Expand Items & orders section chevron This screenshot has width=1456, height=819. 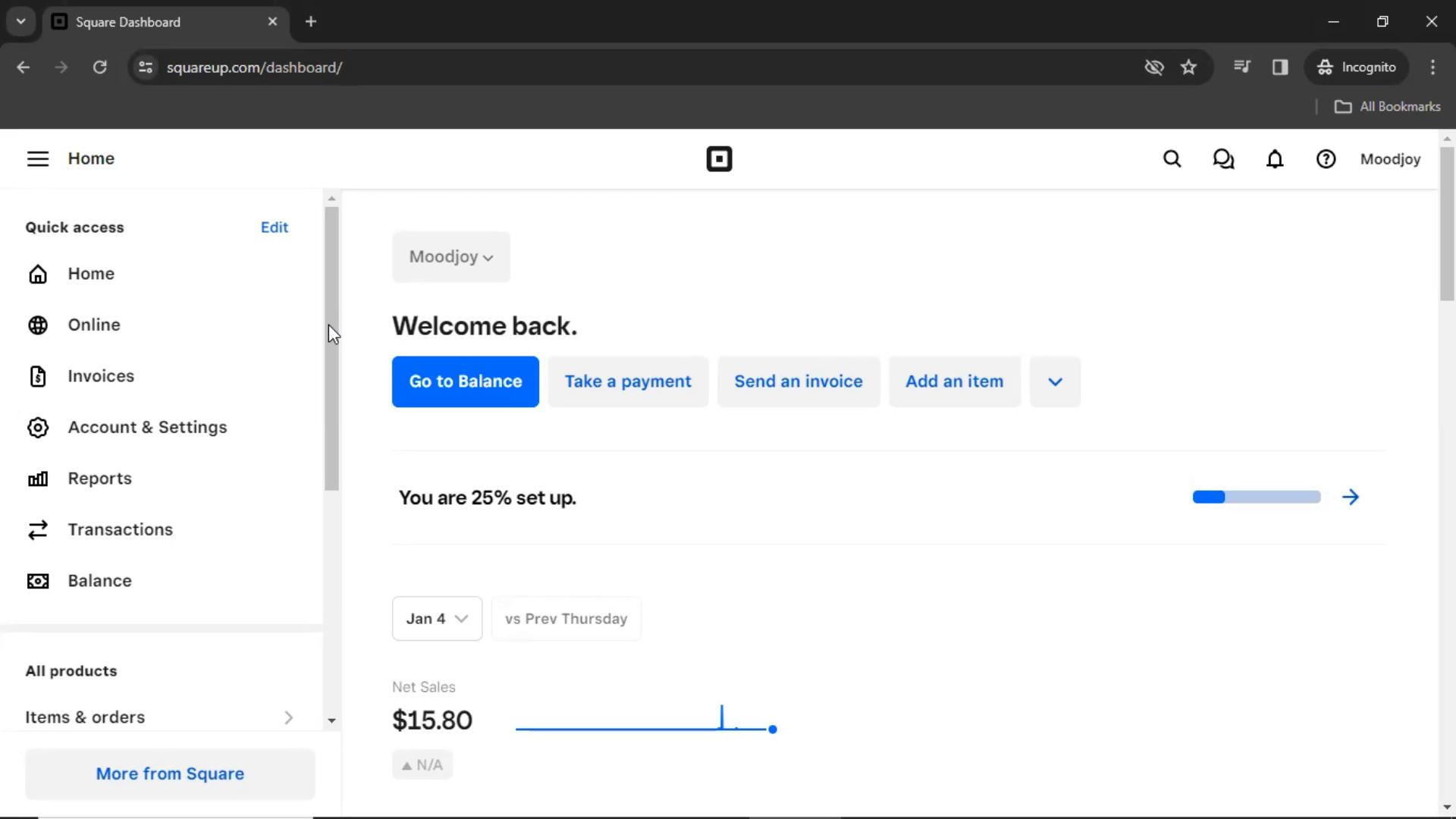289,717
